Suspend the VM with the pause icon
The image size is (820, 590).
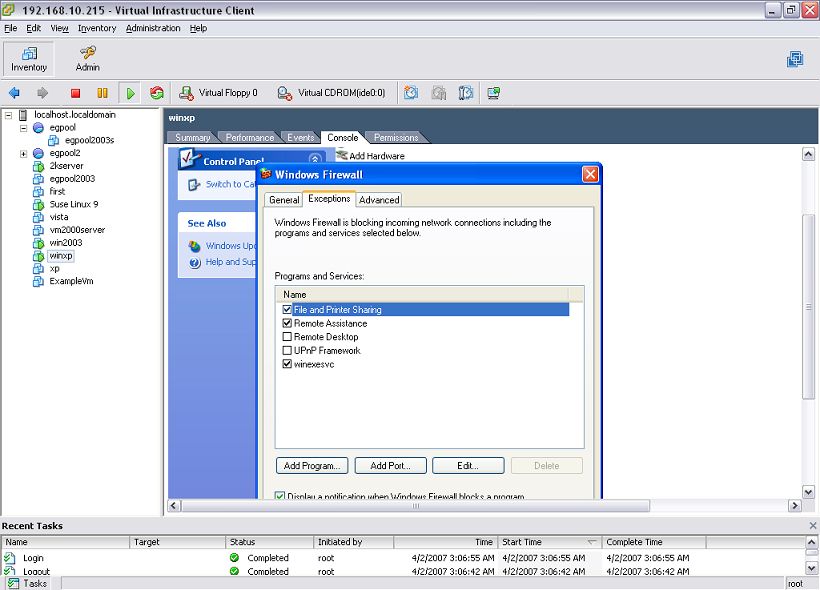(102, 93)
